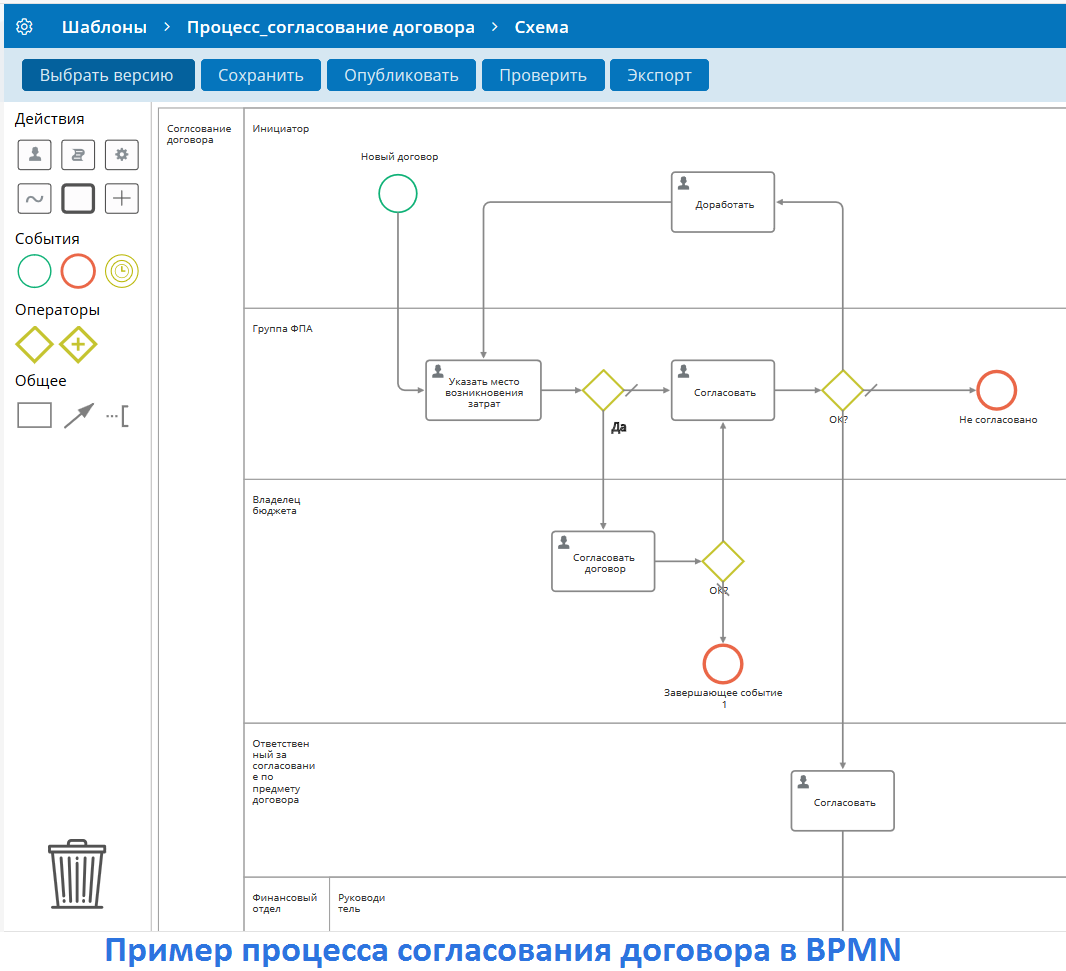Choose the parallel gateway diamond with plus sign
The width and height of the screenshot is (1066, 971).
(78, 344)
